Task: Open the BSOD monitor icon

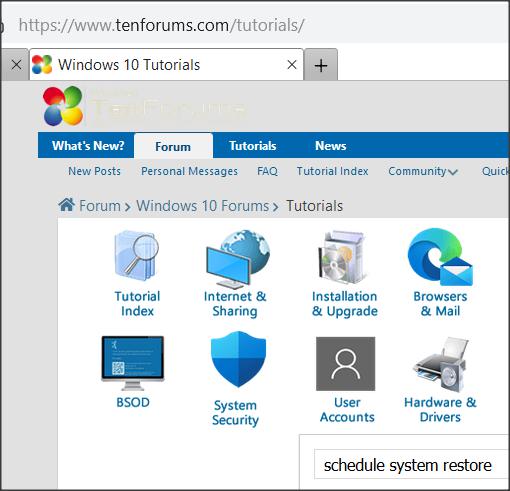Action: click(x=133, y=363)
